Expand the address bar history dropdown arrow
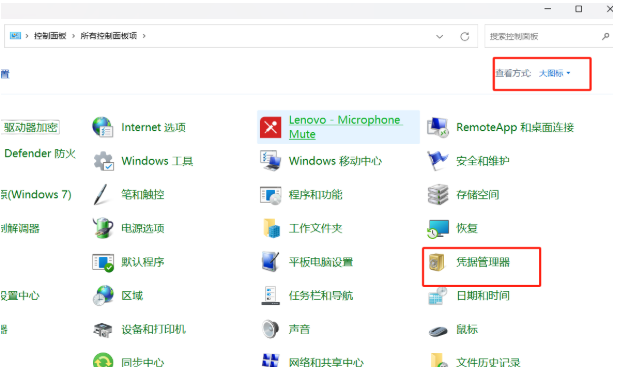The width and height of the screenshot is (620, 381). [x=439, y=36]
